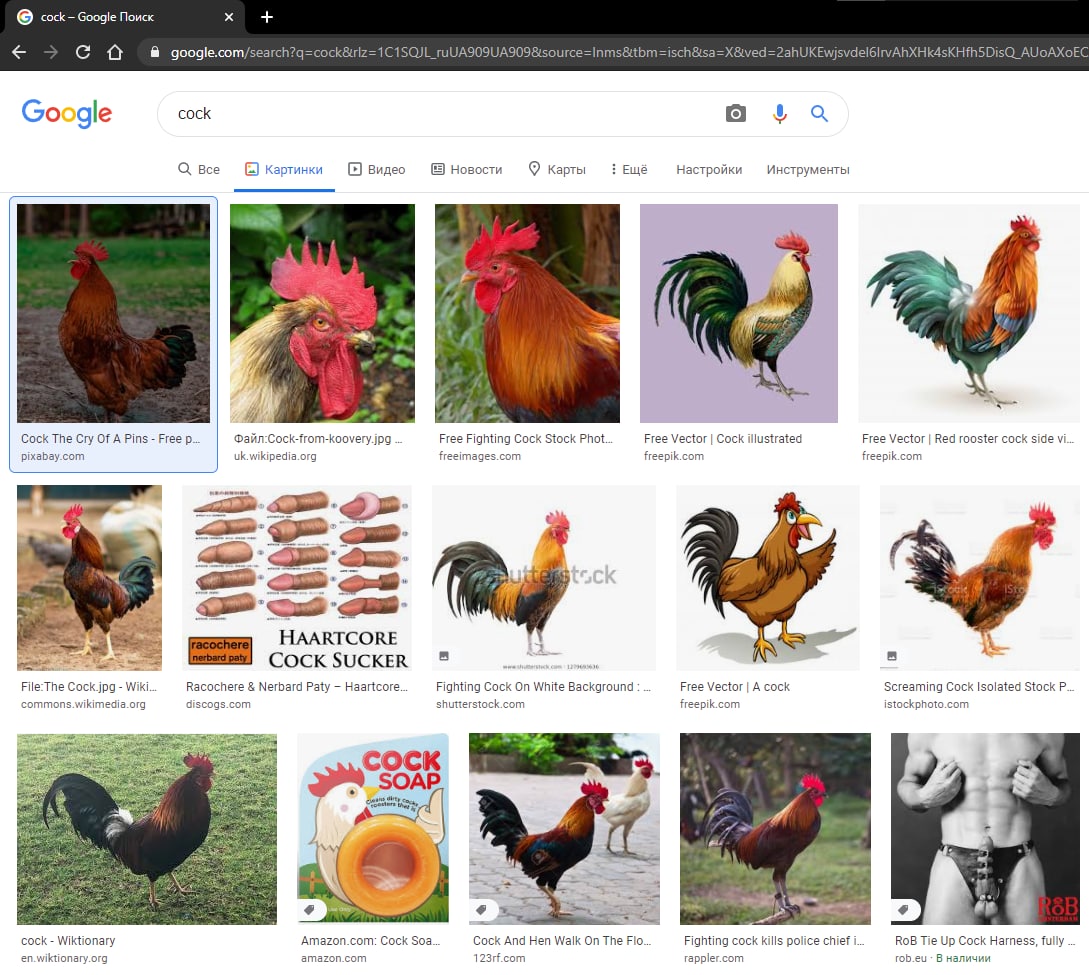
Task: Click 'Fighting Cock On White Background' caption
Action: (x=543, y=687)
